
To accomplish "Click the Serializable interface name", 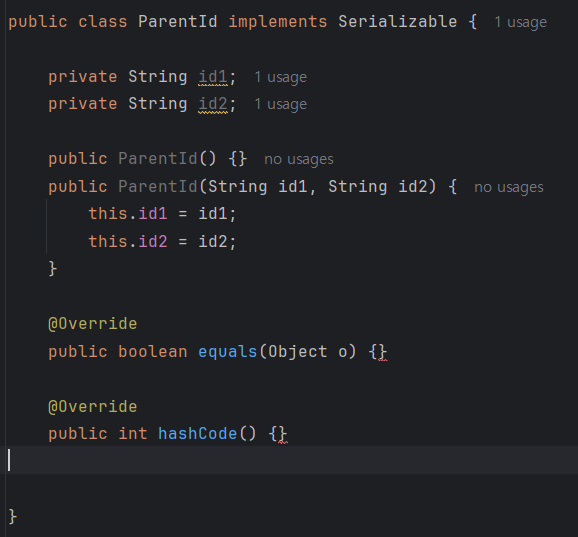I will click(398, 22).
